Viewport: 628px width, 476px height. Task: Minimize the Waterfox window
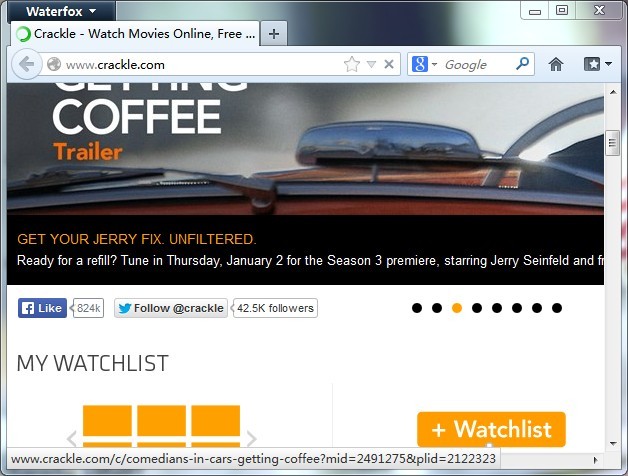pyautogui.click(x=535, y=11)
